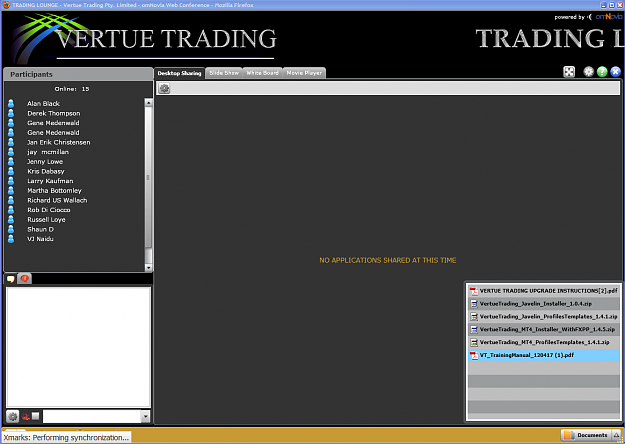Image resolution: width=625 pixels, height=444 pixels.
Task: Click participant icon beside Rob Di Ciocco
Action: 11,210
